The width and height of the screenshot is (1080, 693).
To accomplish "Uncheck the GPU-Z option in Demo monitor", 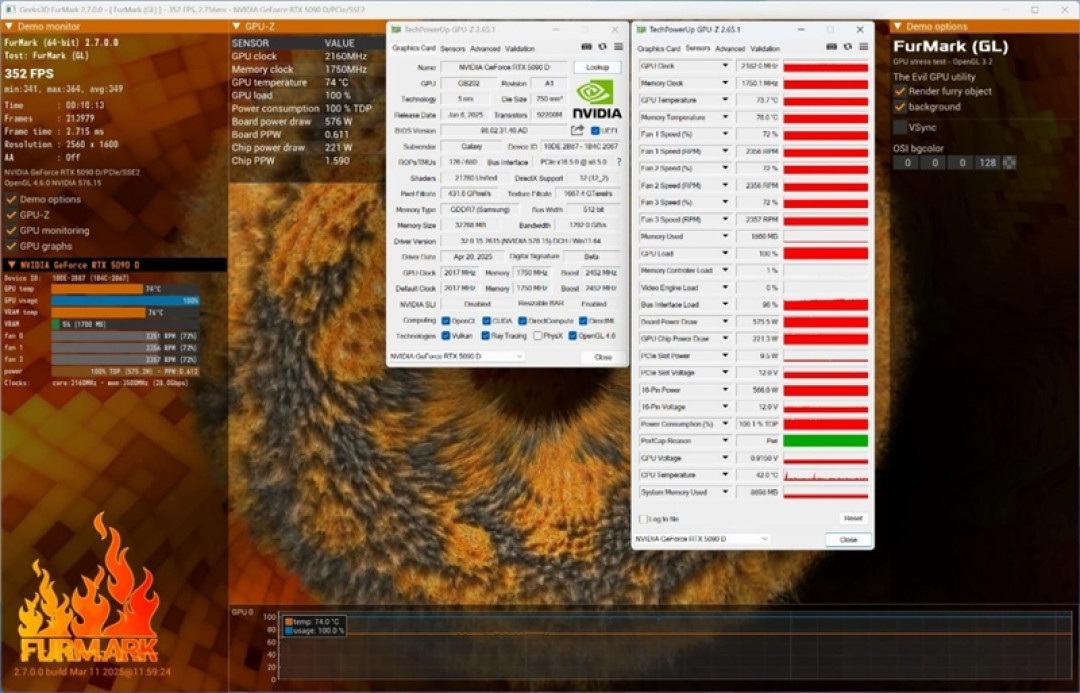I will click(x=12, y=215).
